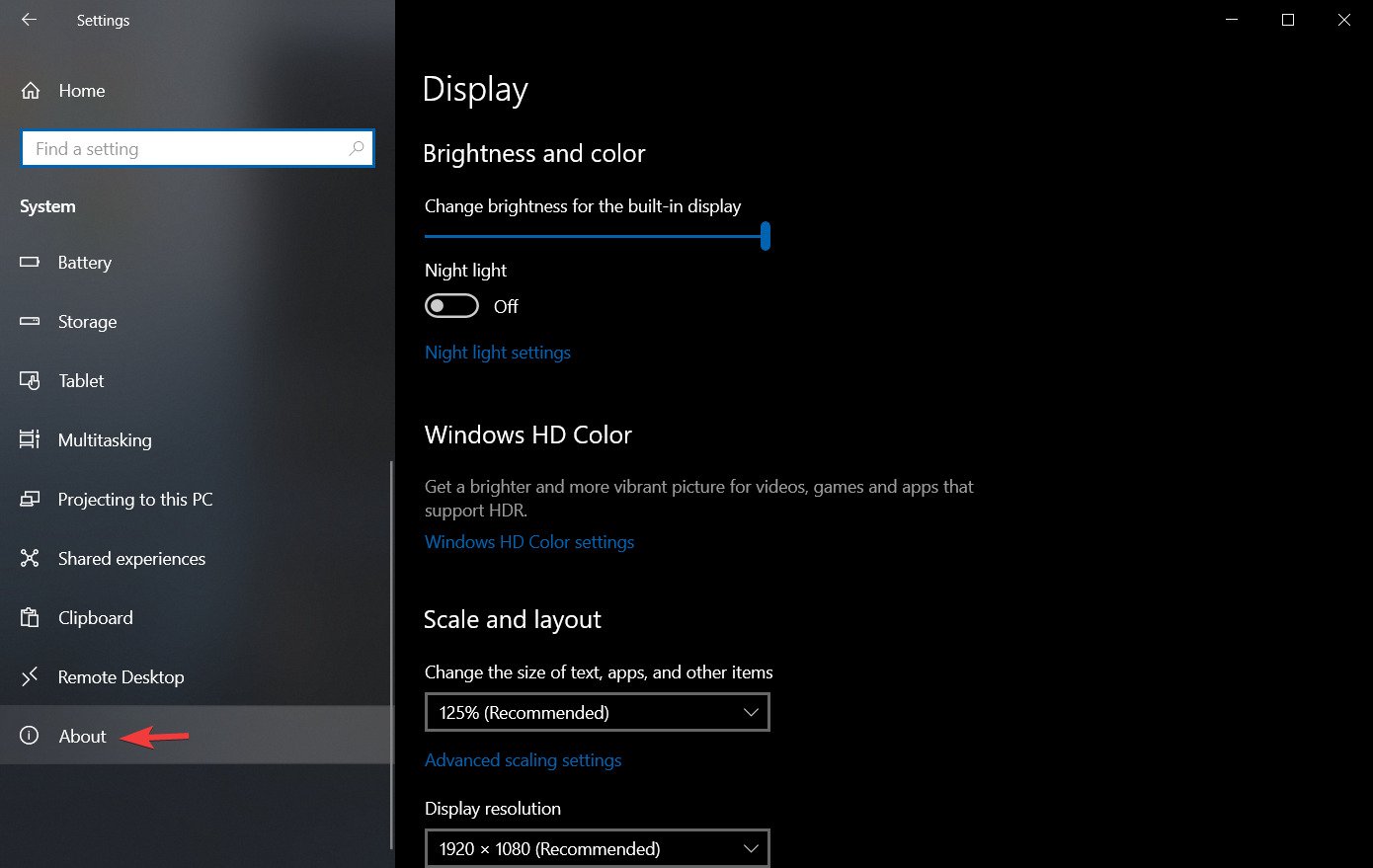Minimize the Settings window
The image size is (1373, 868).
[x=1232, y=20]
